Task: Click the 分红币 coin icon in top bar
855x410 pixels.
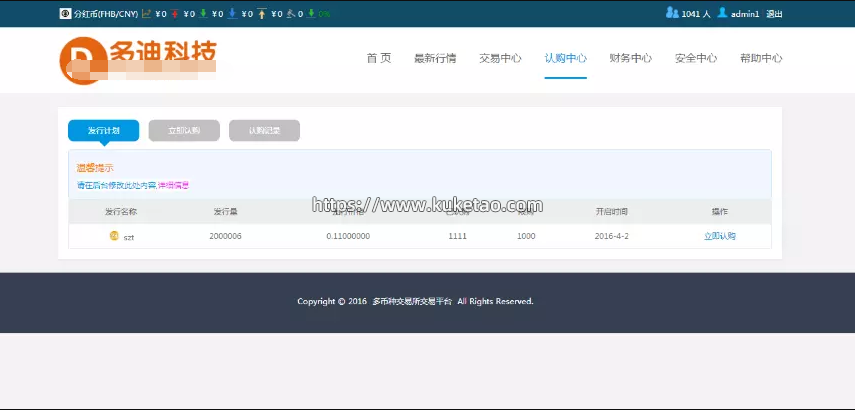Action: tap(65, 14)
